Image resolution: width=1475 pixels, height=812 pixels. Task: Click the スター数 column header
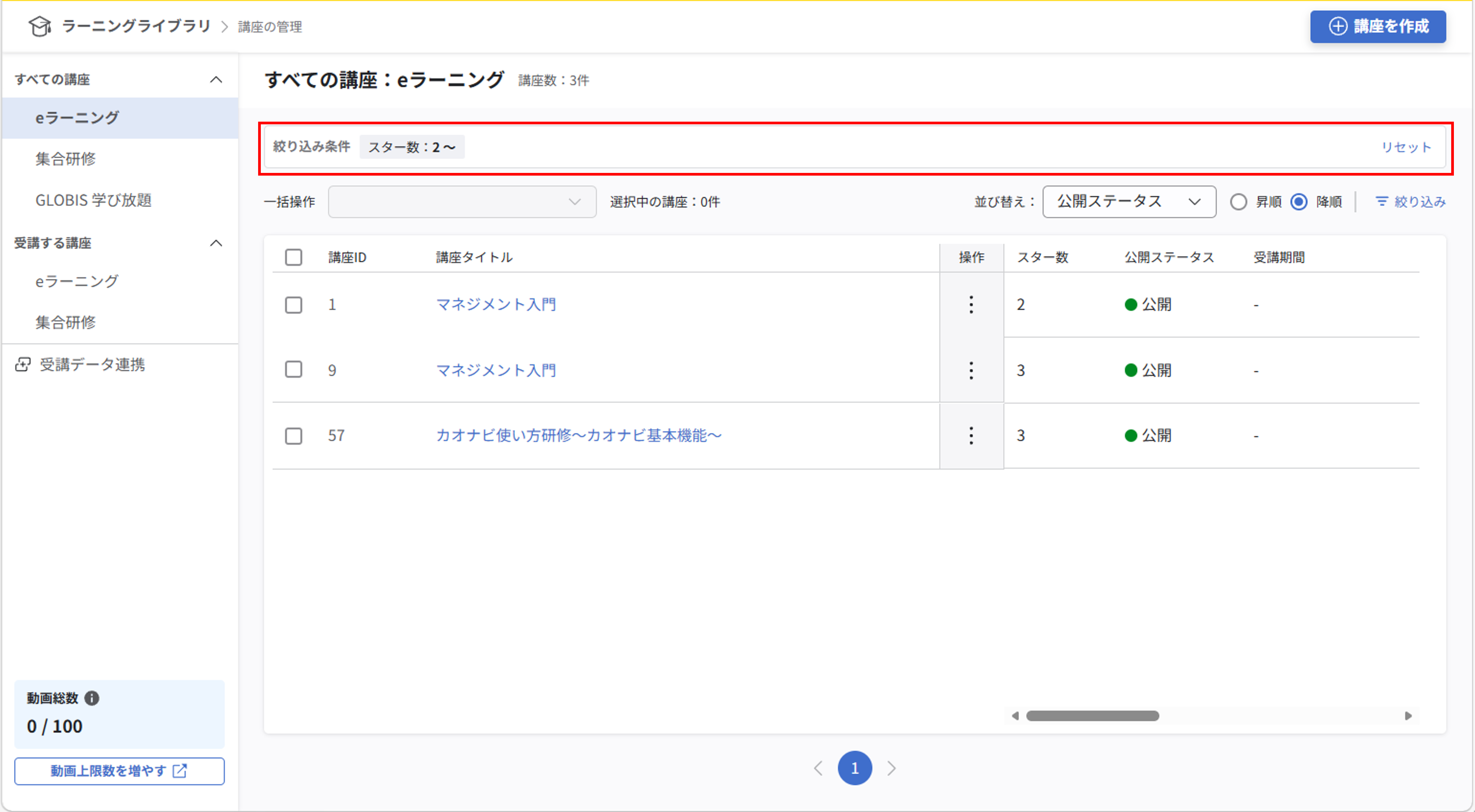1042,257
